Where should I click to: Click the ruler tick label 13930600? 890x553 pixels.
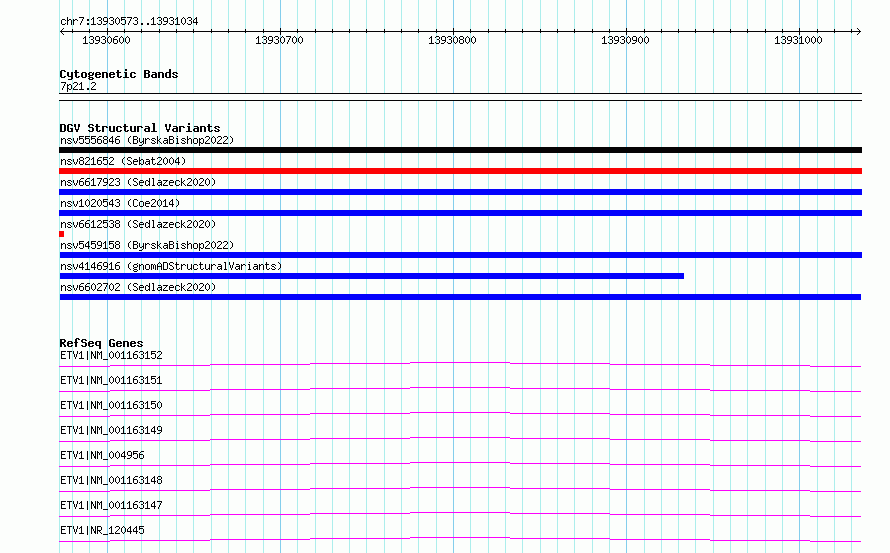[x=106, y=40]
